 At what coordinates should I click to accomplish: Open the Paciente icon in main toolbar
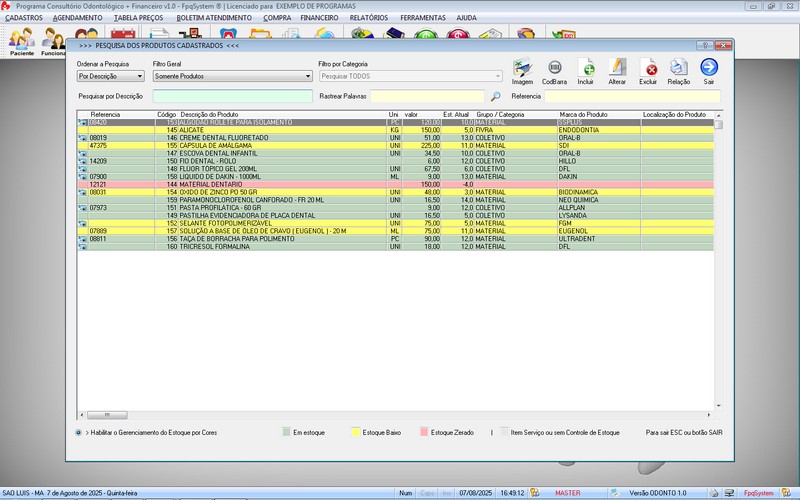click(22, 42)
